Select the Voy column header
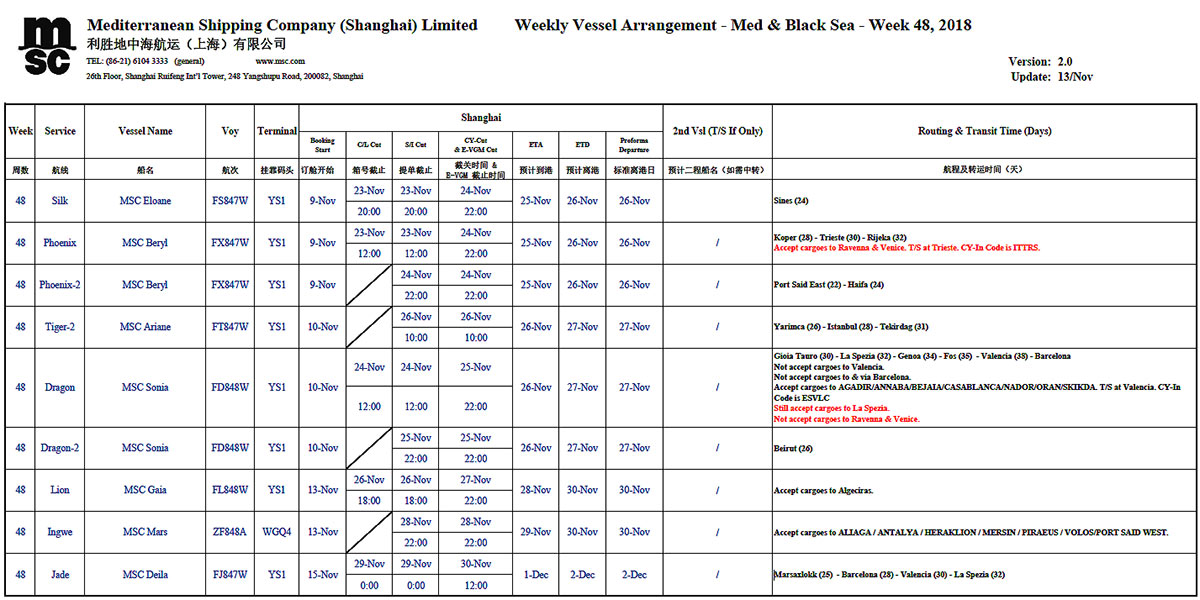This screenshot has height=600, width=1200. [230, 131]
